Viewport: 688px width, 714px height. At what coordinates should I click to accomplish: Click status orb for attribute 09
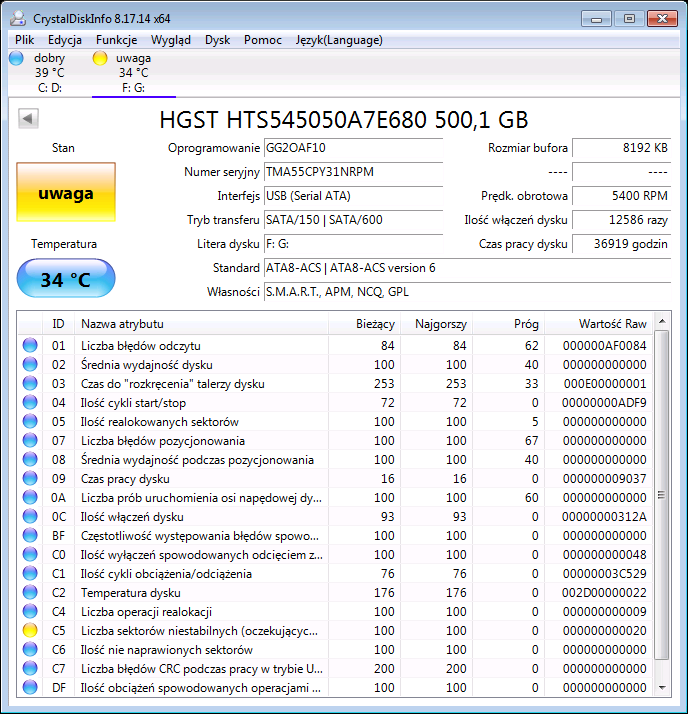[30, 478]
